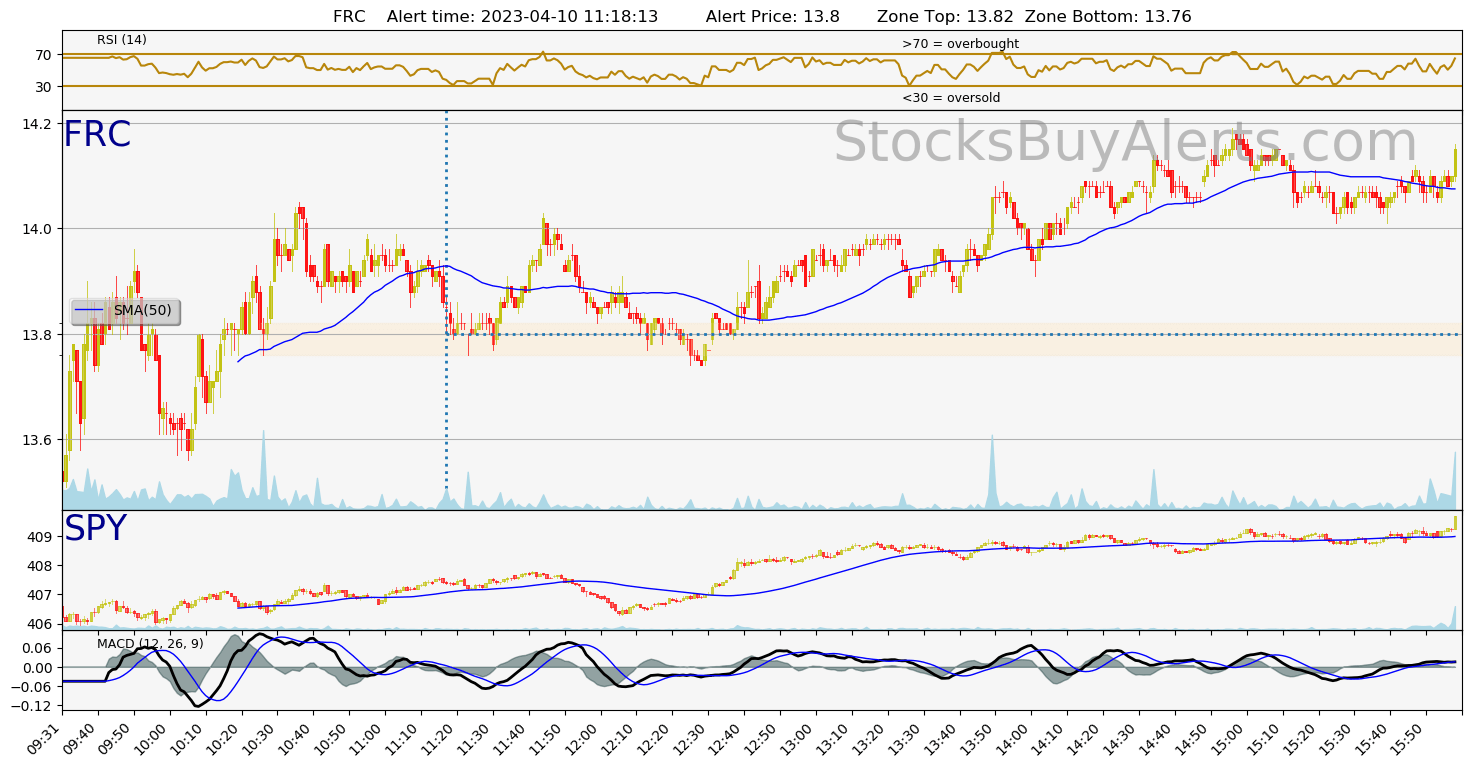
Task: Click the 'Alert Price: 13.8' title text
Action: click(x=772, y=17)
